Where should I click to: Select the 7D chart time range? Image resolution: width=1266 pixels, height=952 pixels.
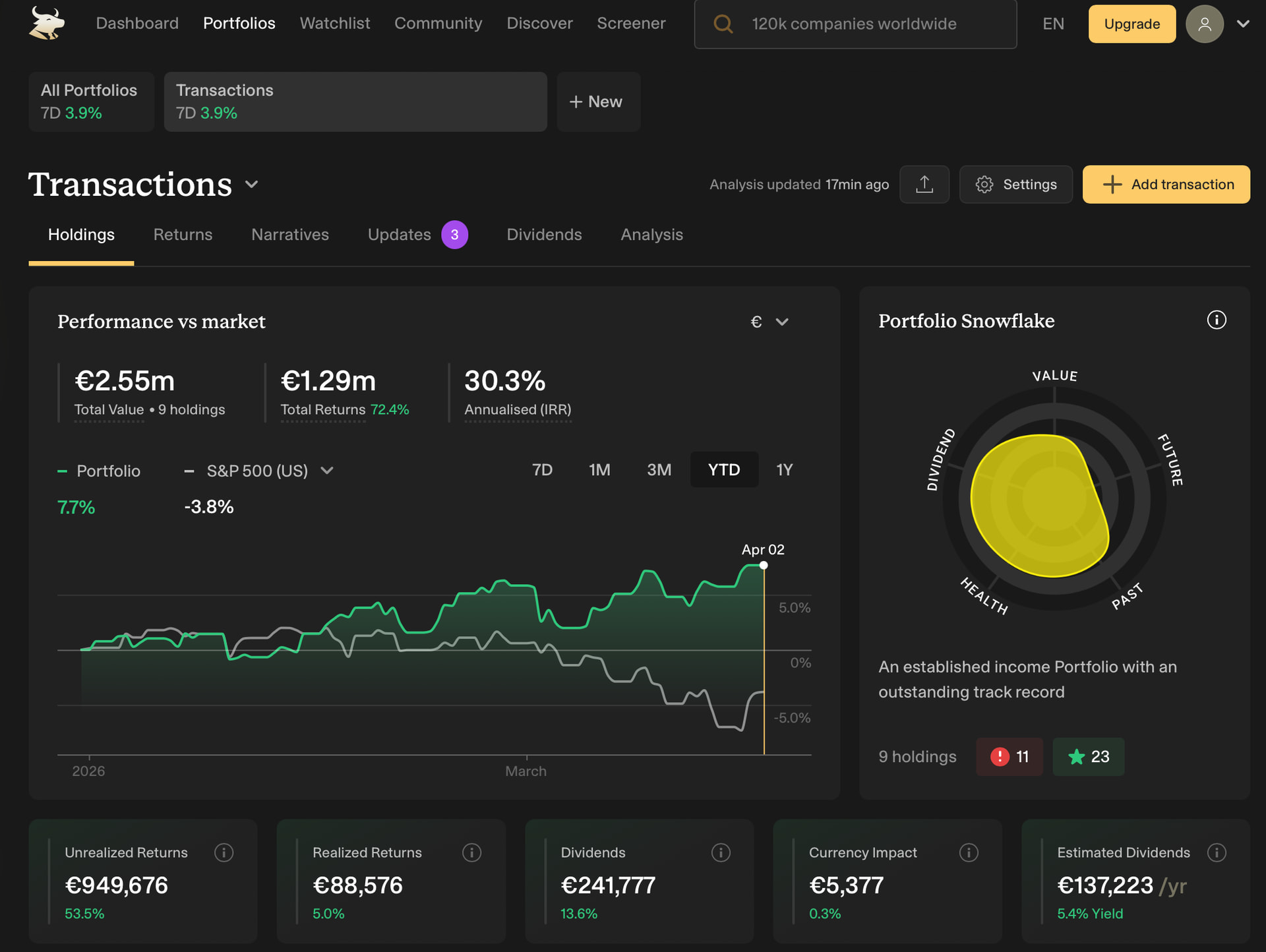coord(542,470)
